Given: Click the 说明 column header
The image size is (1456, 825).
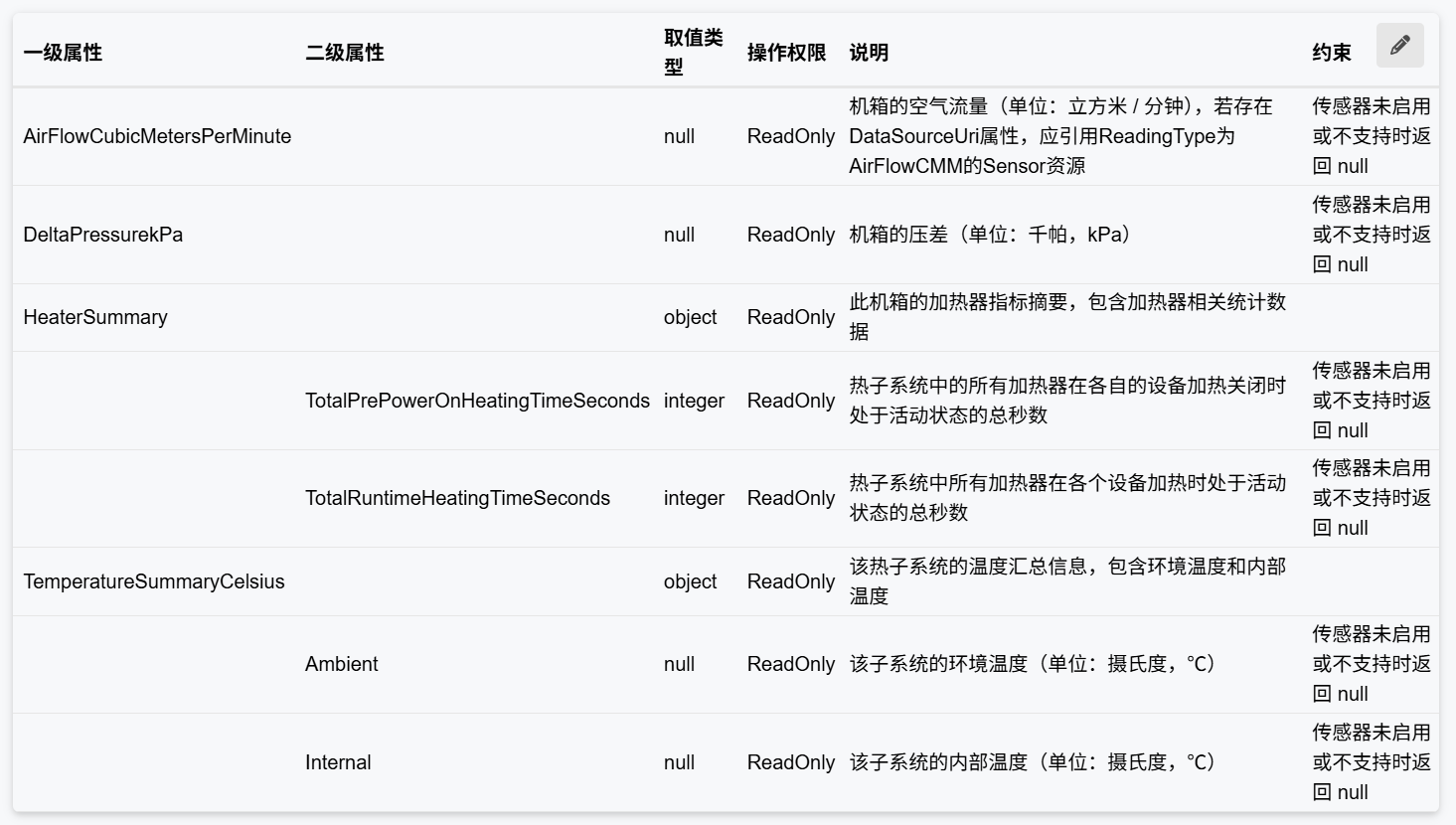Looking at the screenshot, I should [869, 53].
